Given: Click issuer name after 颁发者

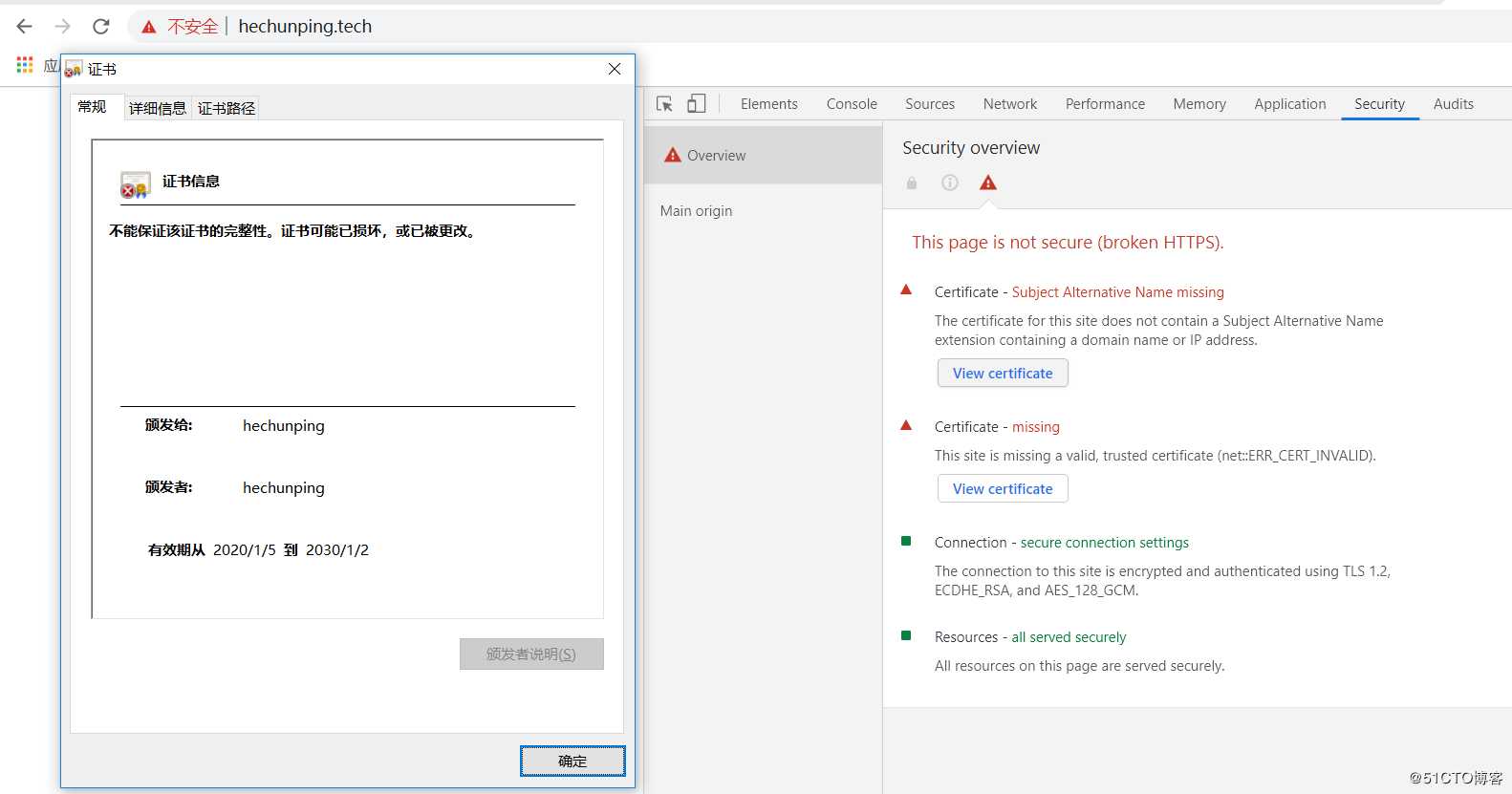Looking at the screenshot, I should pyautogui.click(x=284, y=487).
